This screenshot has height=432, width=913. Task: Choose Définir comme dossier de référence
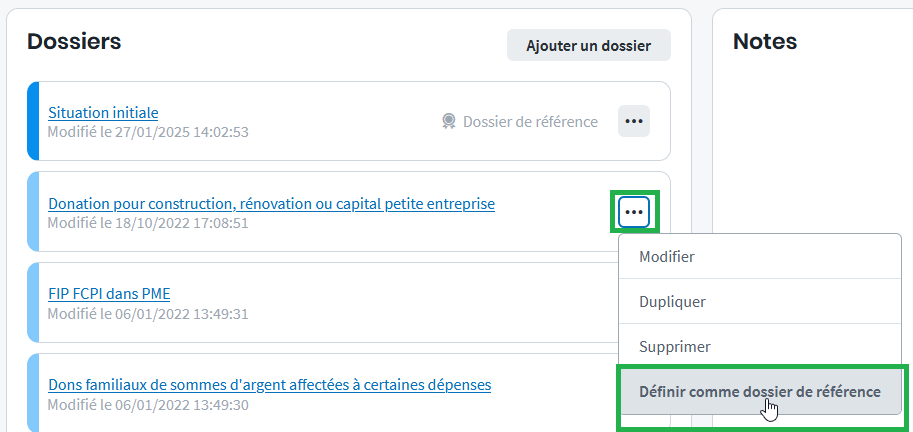[x=760, y=392]
